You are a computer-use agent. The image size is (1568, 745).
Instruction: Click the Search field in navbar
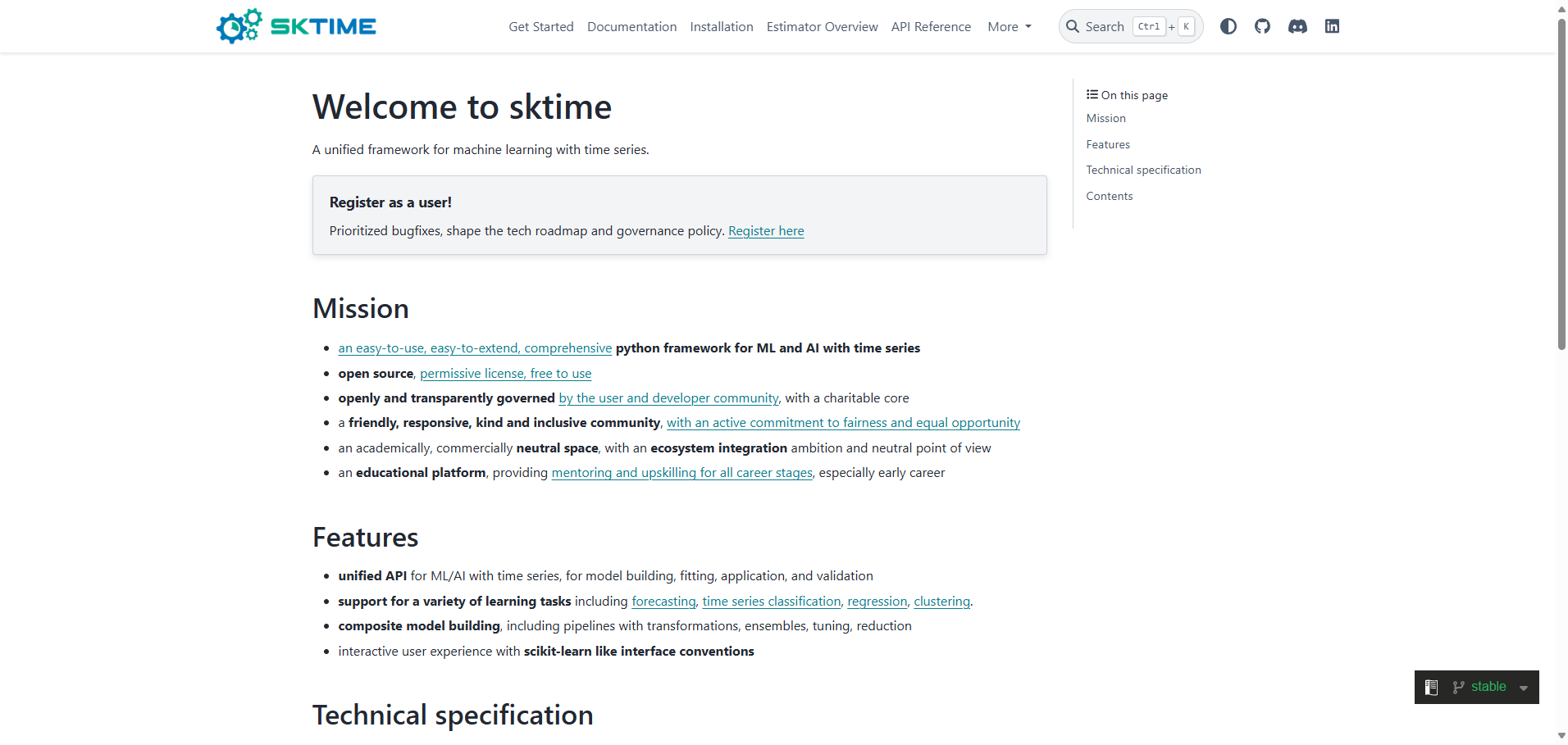coord(1131,26)
